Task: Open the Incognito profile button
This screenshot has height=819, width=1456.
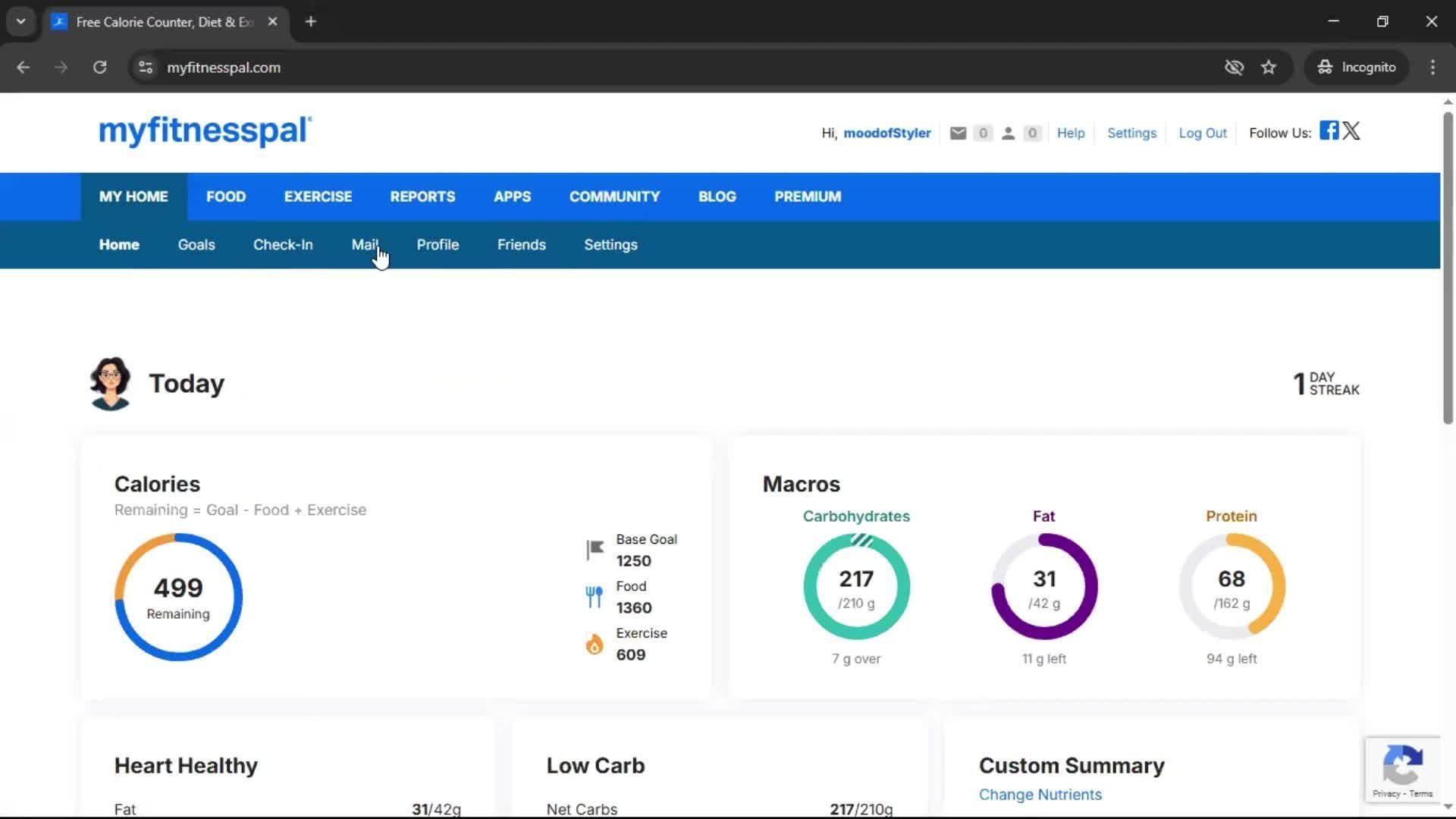Action: [1357, 67]
